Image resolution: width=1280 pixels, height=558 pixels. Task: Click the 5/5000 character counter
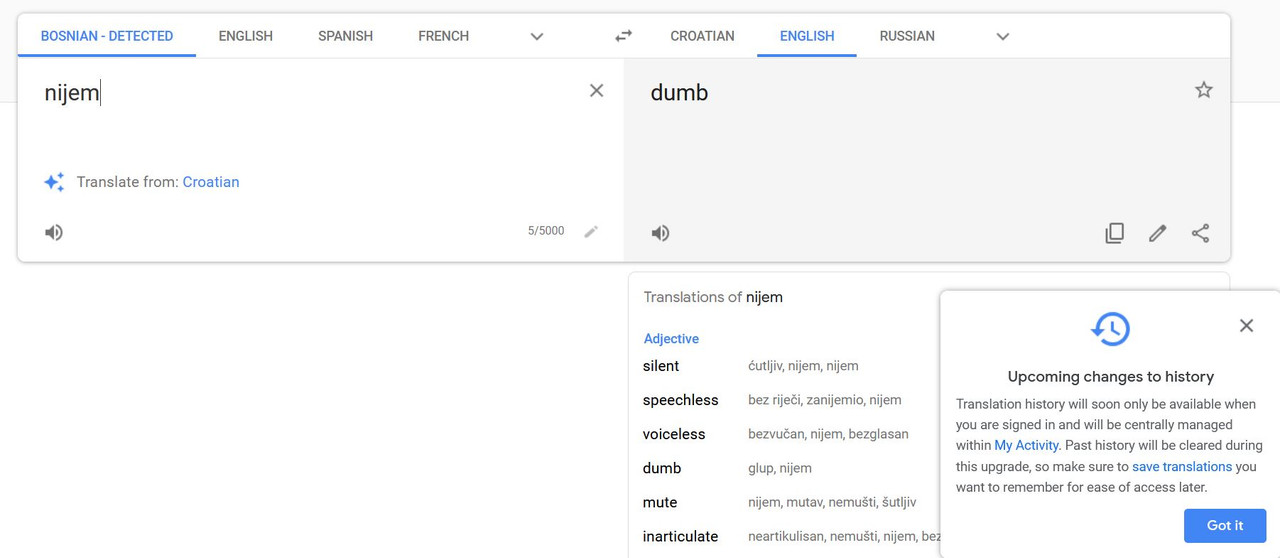[x=546, y=231]
